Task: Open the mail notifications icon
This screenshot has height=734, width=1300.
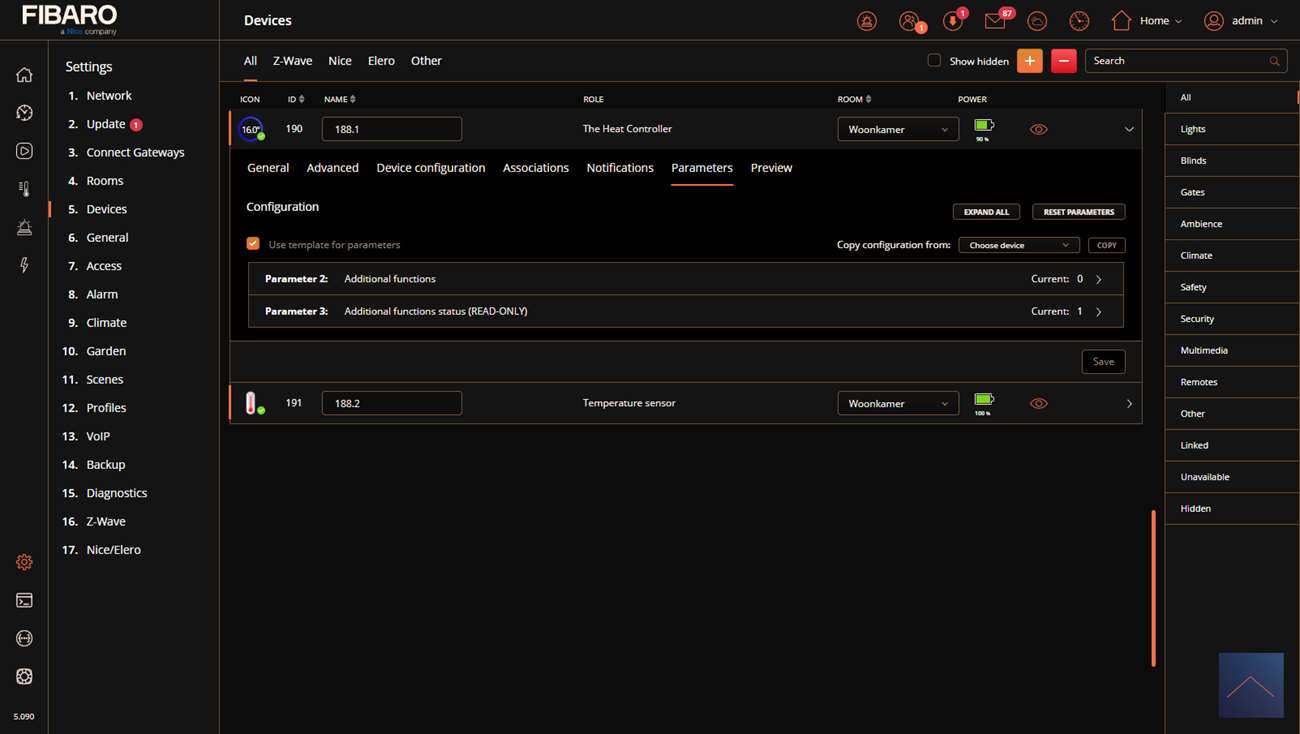Action: click(x=995, y=21)
